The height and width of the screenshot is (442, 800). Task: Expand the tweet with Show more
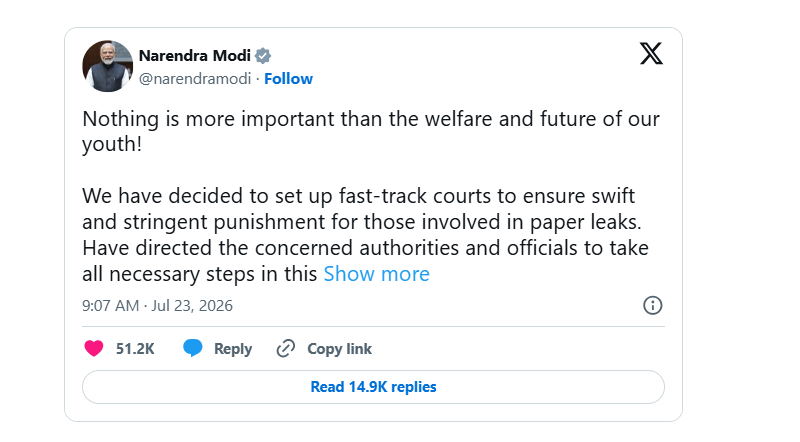click(x=377, y=274)
